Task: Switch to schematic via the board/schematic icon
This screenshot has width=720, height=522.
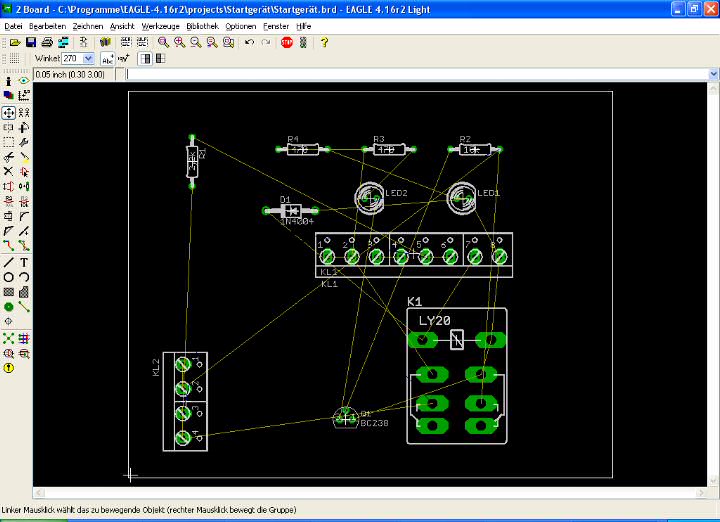Action: click(x=84, y=43)
